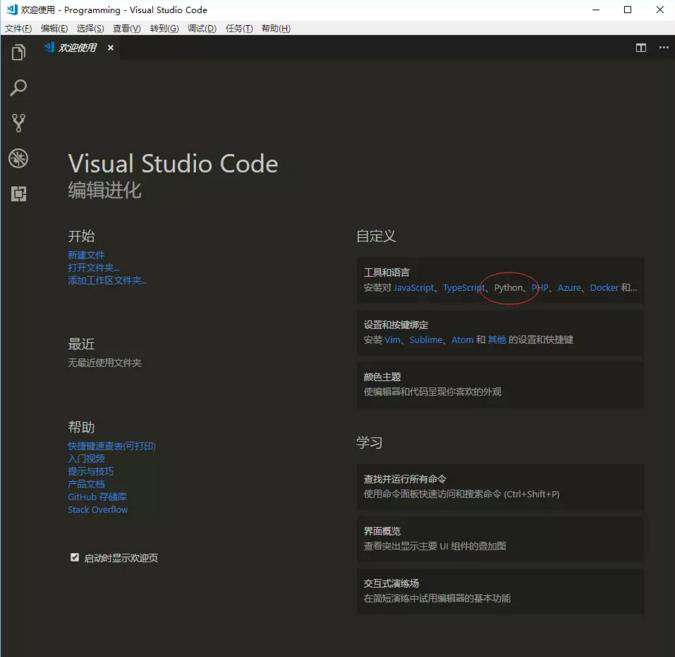Click the VS Code logo in title bar
Image resolution: width=675 pixels, height=657 pixels.
pos(12,9)
